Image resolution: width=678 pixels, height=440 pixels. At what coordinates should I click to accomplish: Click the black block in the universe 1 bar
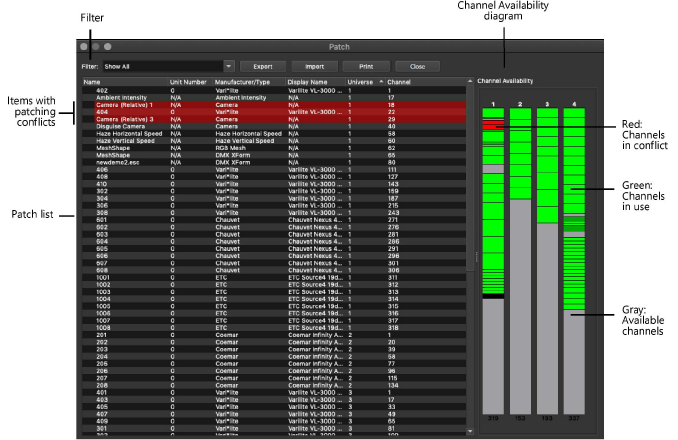493,296
